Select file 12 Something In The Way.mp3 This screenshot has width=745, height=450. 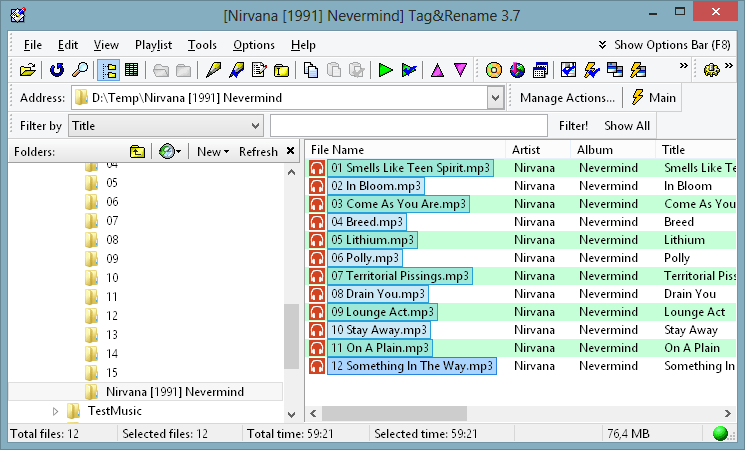412,366
